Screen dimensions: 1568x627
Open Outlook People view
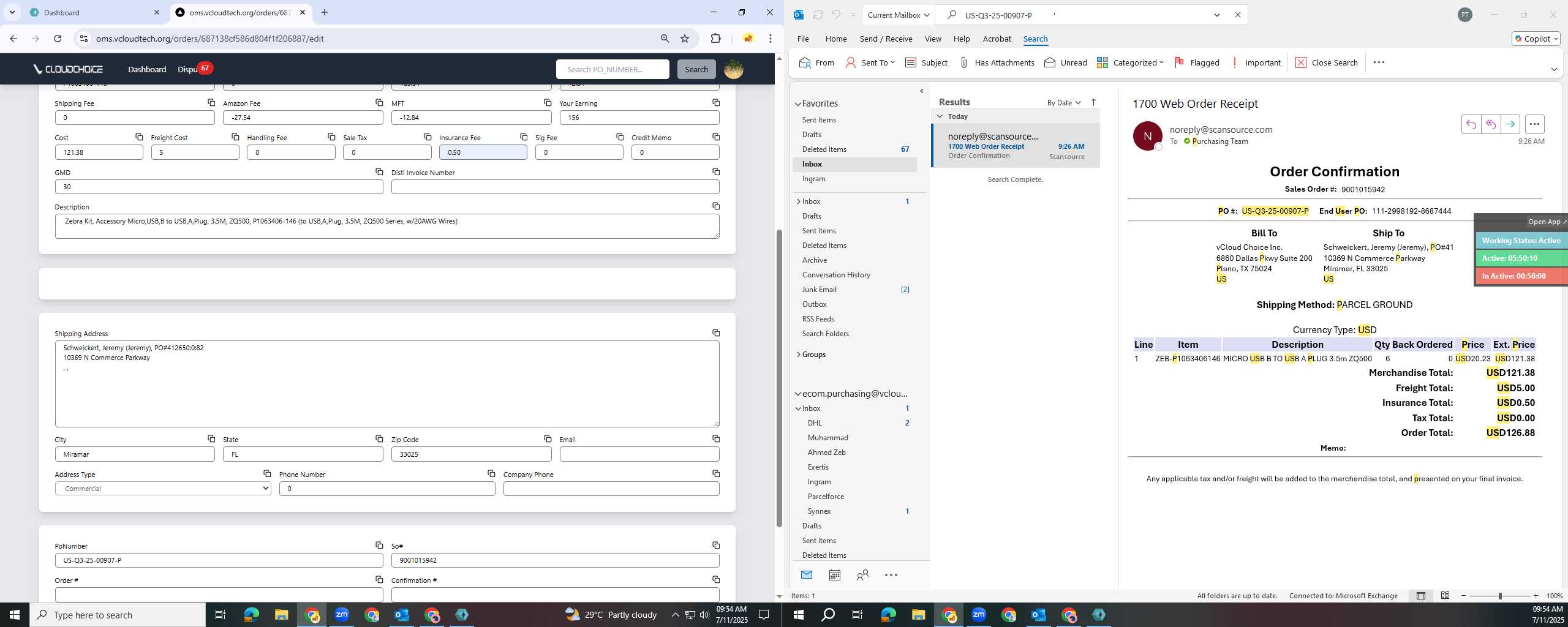(862, 575)
